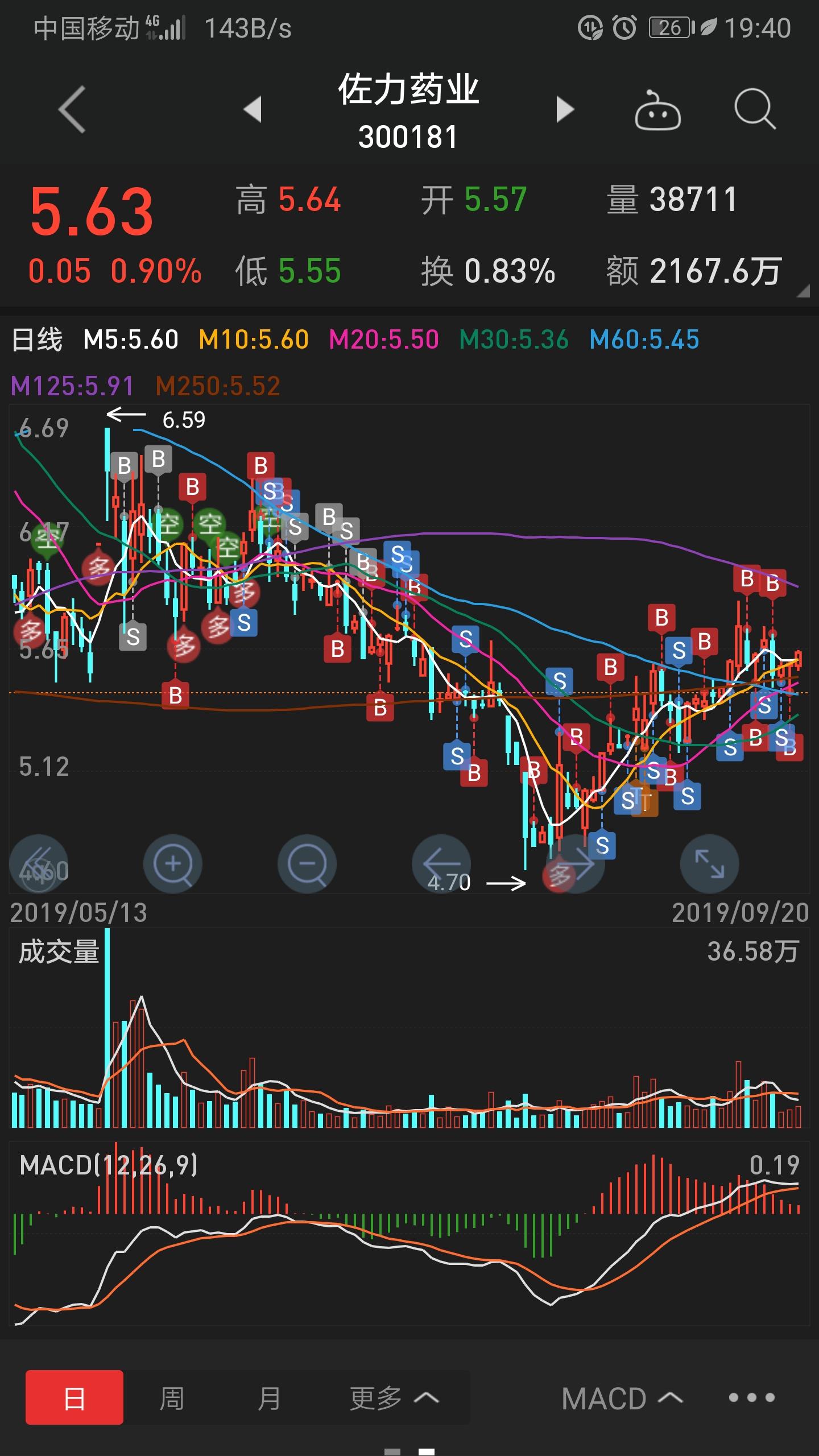
Task: Tap the 4G signal strength indicator
Action: tap(165, 28)
